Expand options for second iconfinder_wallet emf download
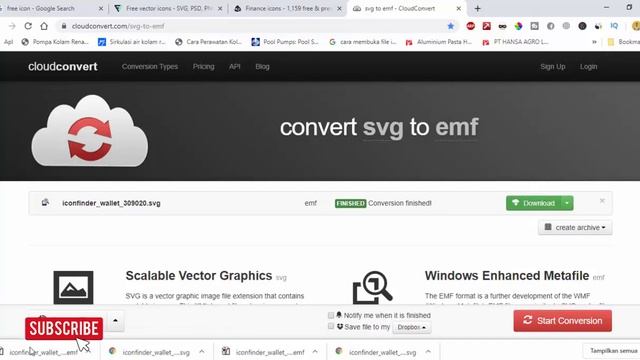The image size is (640, 360). 315,351
